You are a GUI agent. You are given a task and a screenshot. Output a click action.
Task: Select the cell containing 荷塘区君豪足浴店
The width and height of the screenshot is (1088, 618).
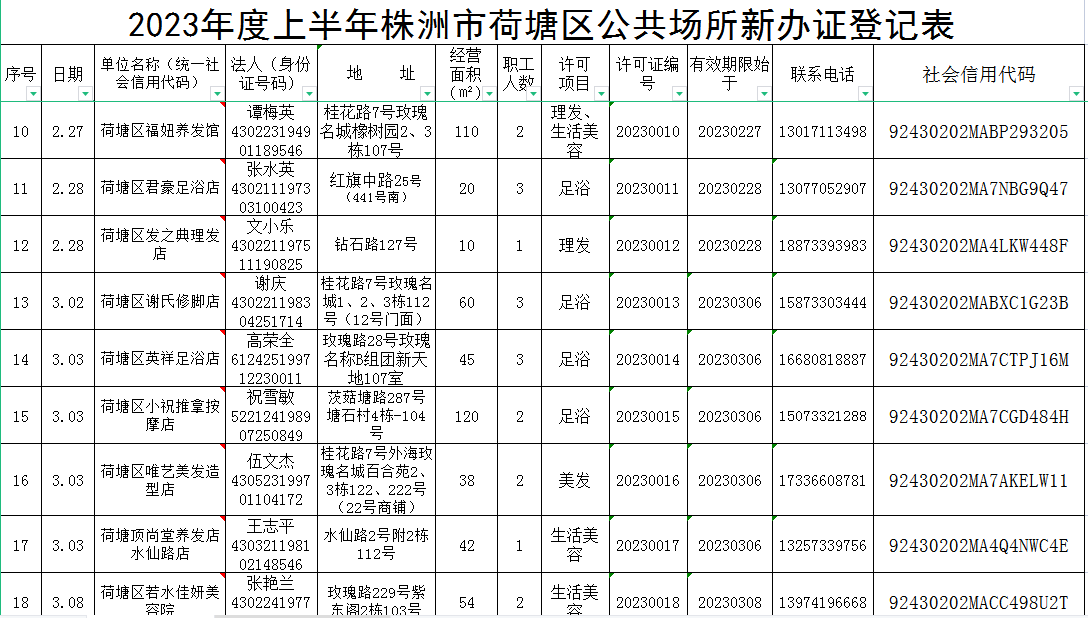pyautogui.click(x=160, y=188)
